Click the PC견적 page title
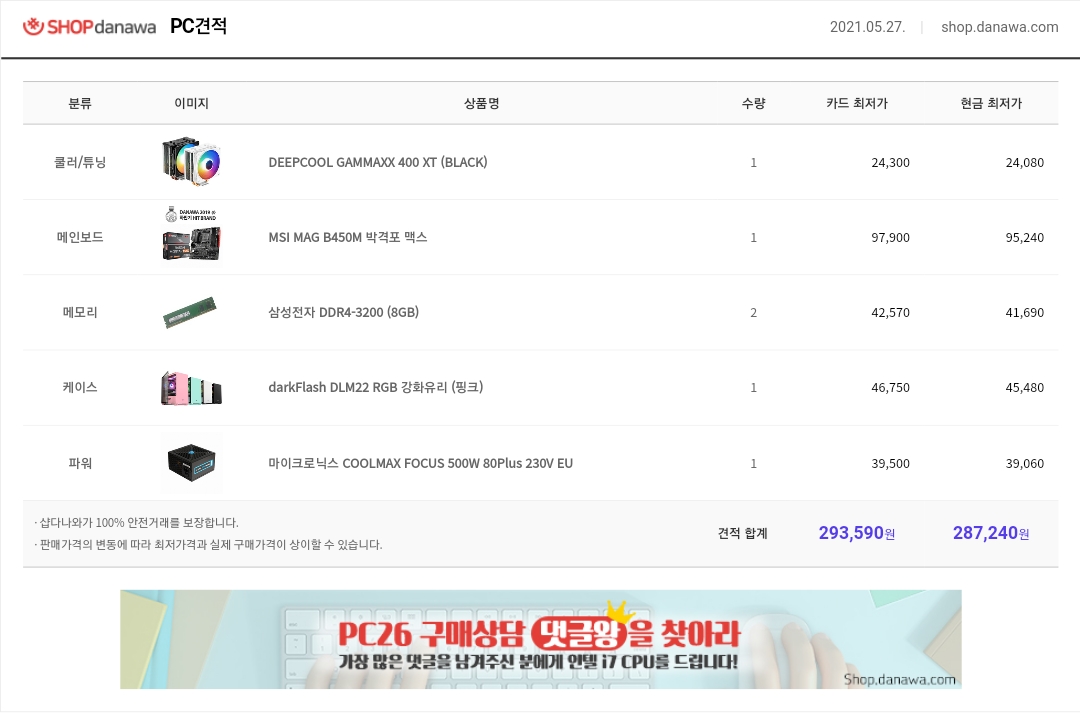 coord(198,26)
